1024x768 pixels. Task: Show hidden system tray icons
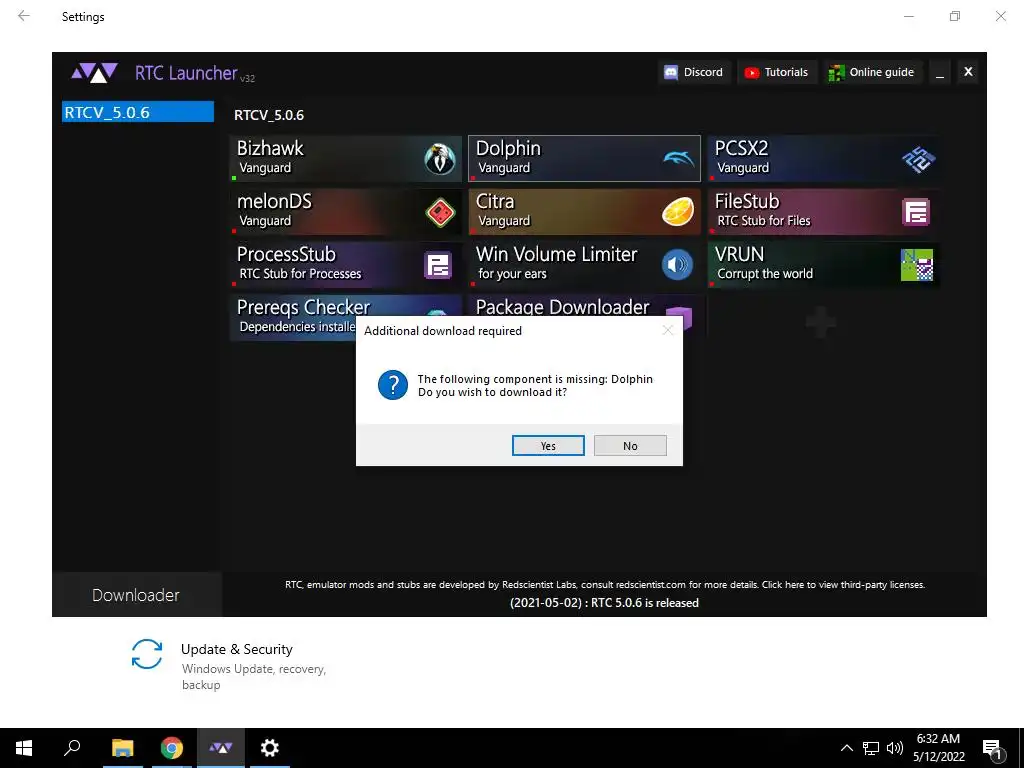click(x=846, y=748)
